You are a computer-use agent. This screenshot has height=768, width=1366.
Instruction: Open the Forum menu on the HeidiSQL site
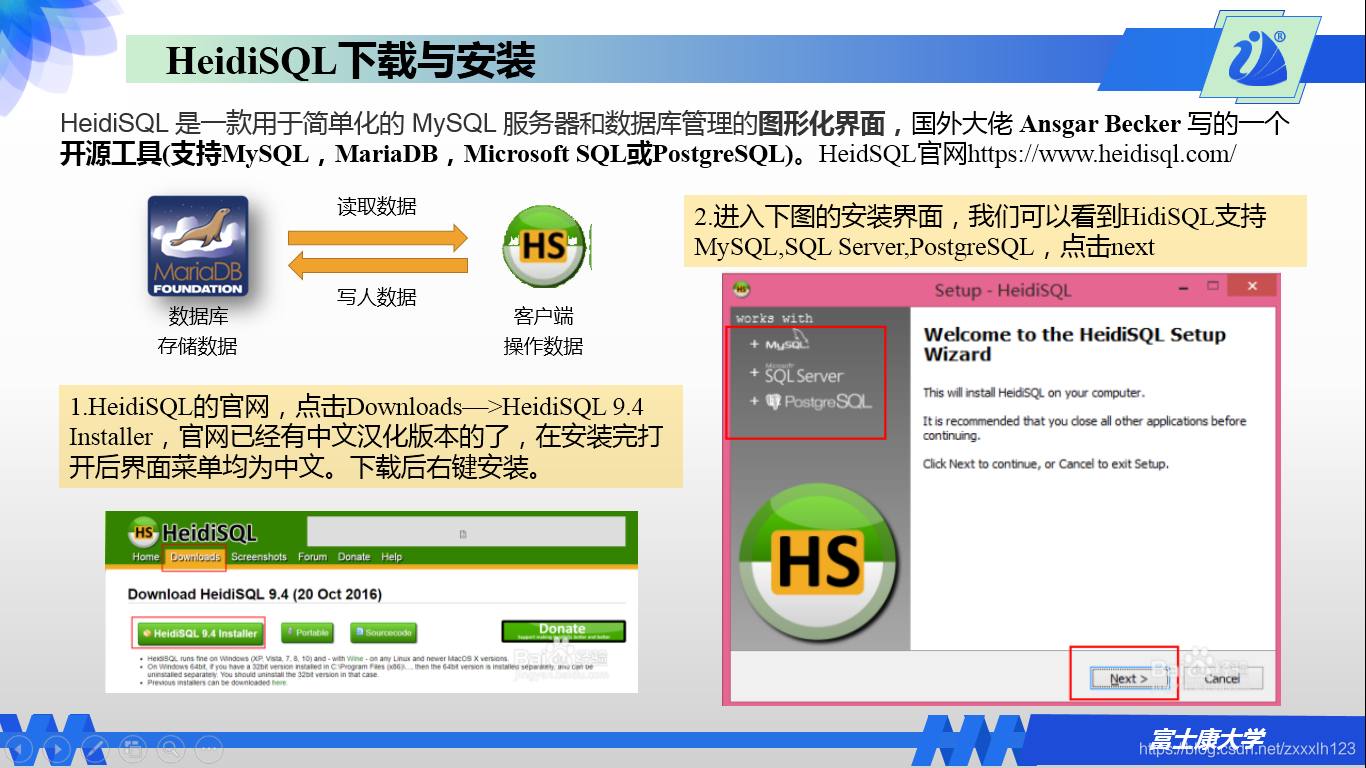(x=312, y=557)
